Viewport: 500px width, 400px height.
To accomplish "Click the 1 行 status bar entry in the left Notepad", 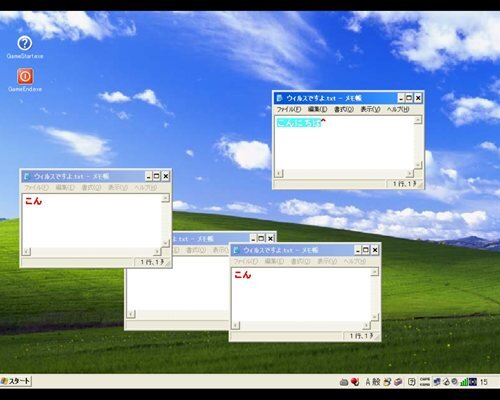I will point(152,262).
